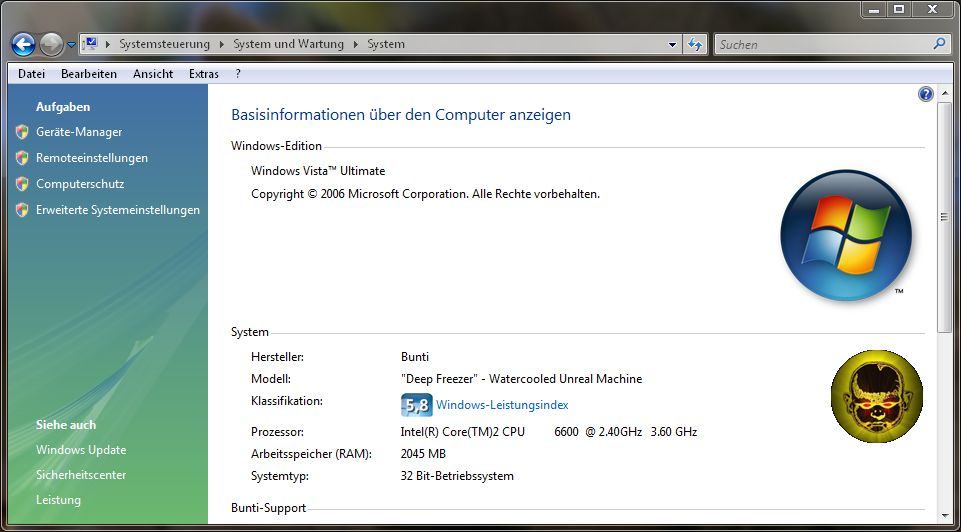Open Remoteeinstellungen link
This screenshot has height=532, width=961.
click(x=92, y=158)
